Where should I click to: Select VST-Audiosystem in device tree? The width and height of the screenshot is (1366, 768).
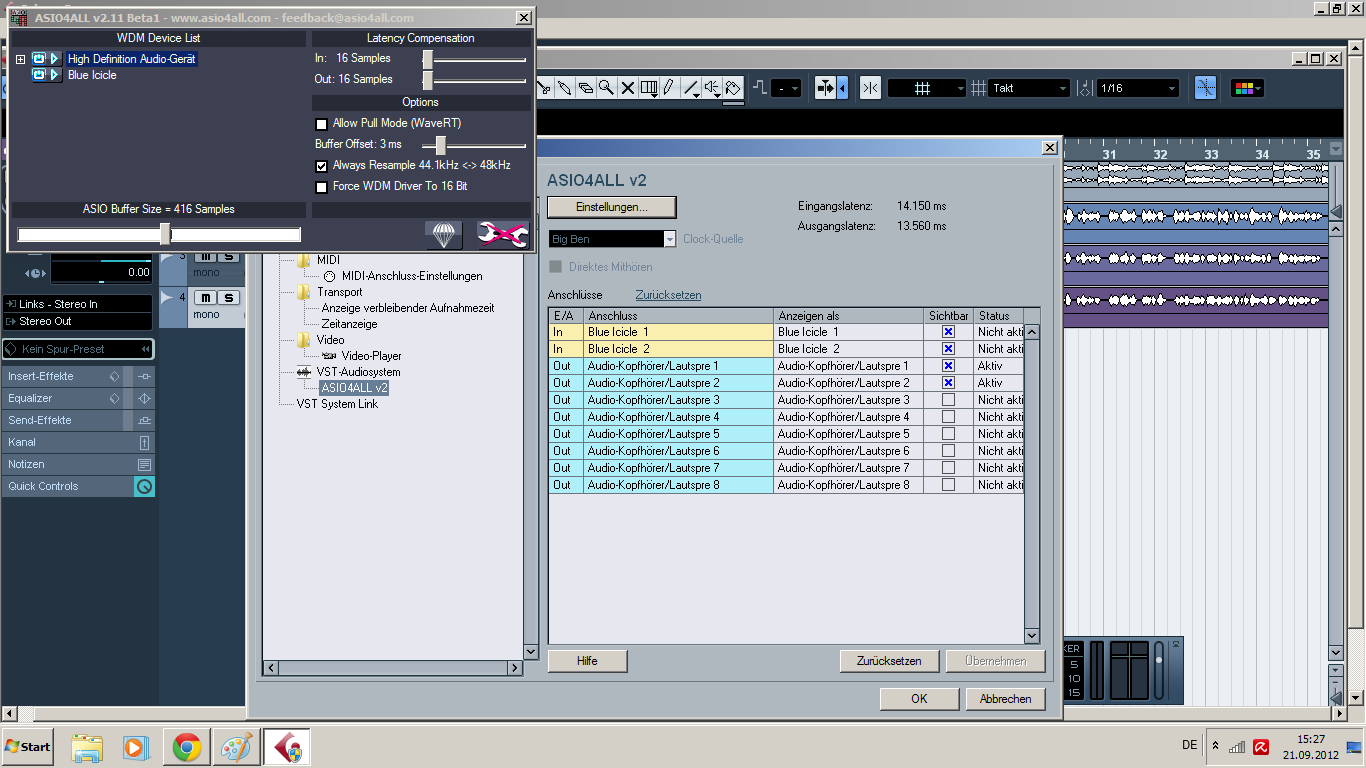358,372
